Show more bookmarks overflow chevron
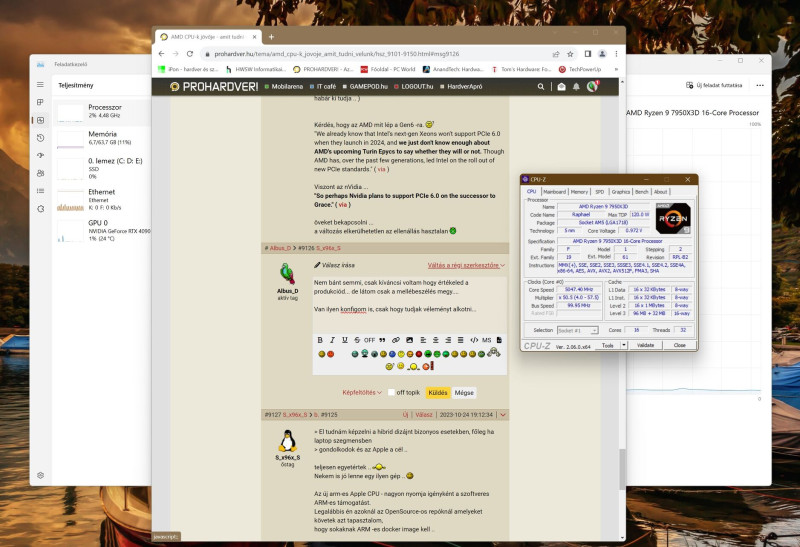 [x=616, y=69]
